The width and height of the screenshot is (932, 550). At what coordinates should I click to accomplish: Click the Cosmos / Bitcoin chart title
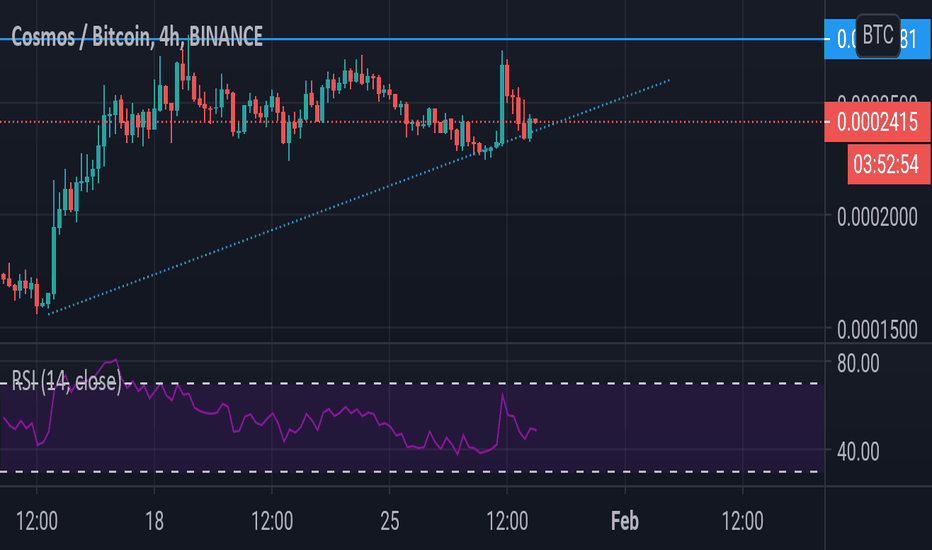[137, 37]
